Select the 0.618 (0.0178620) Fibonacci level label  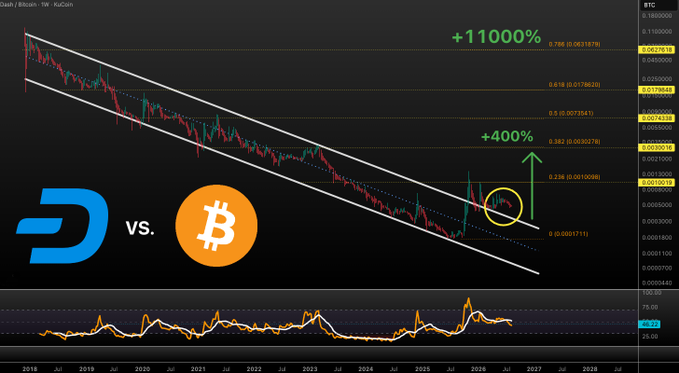coord(574,84)
